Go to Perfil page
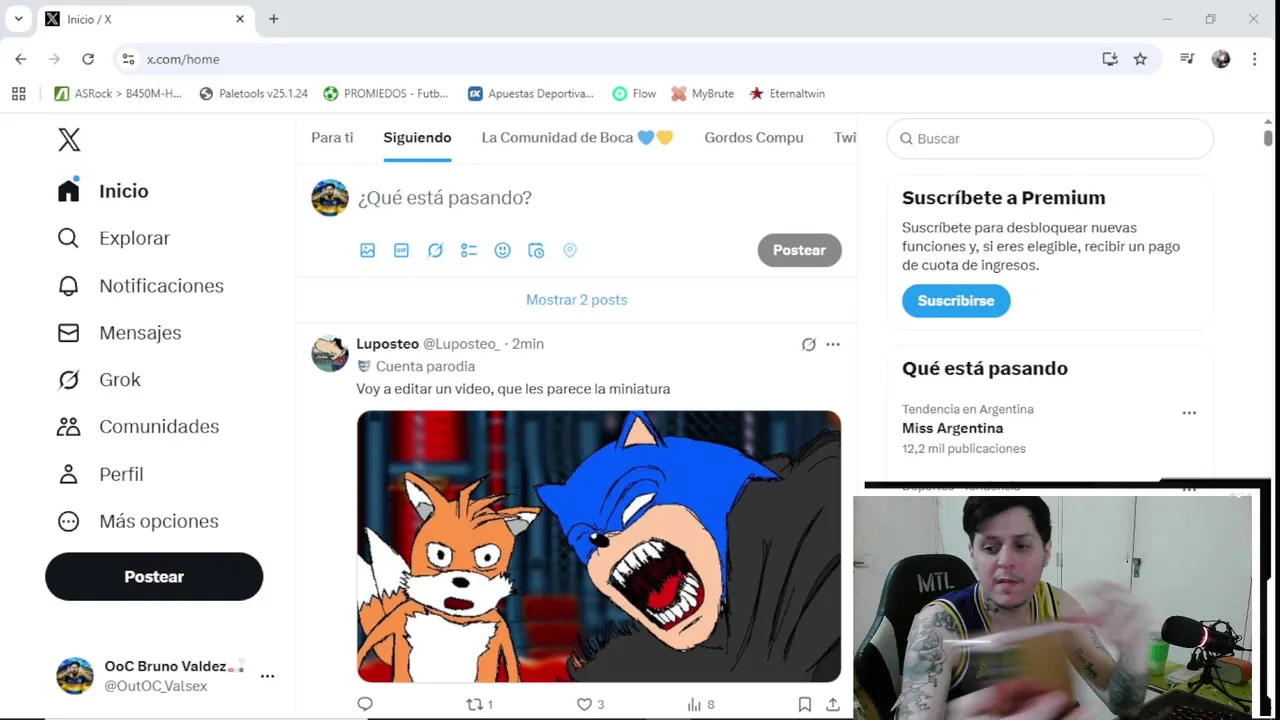This screenshot has width=1280, height=720. pos(100,474)
